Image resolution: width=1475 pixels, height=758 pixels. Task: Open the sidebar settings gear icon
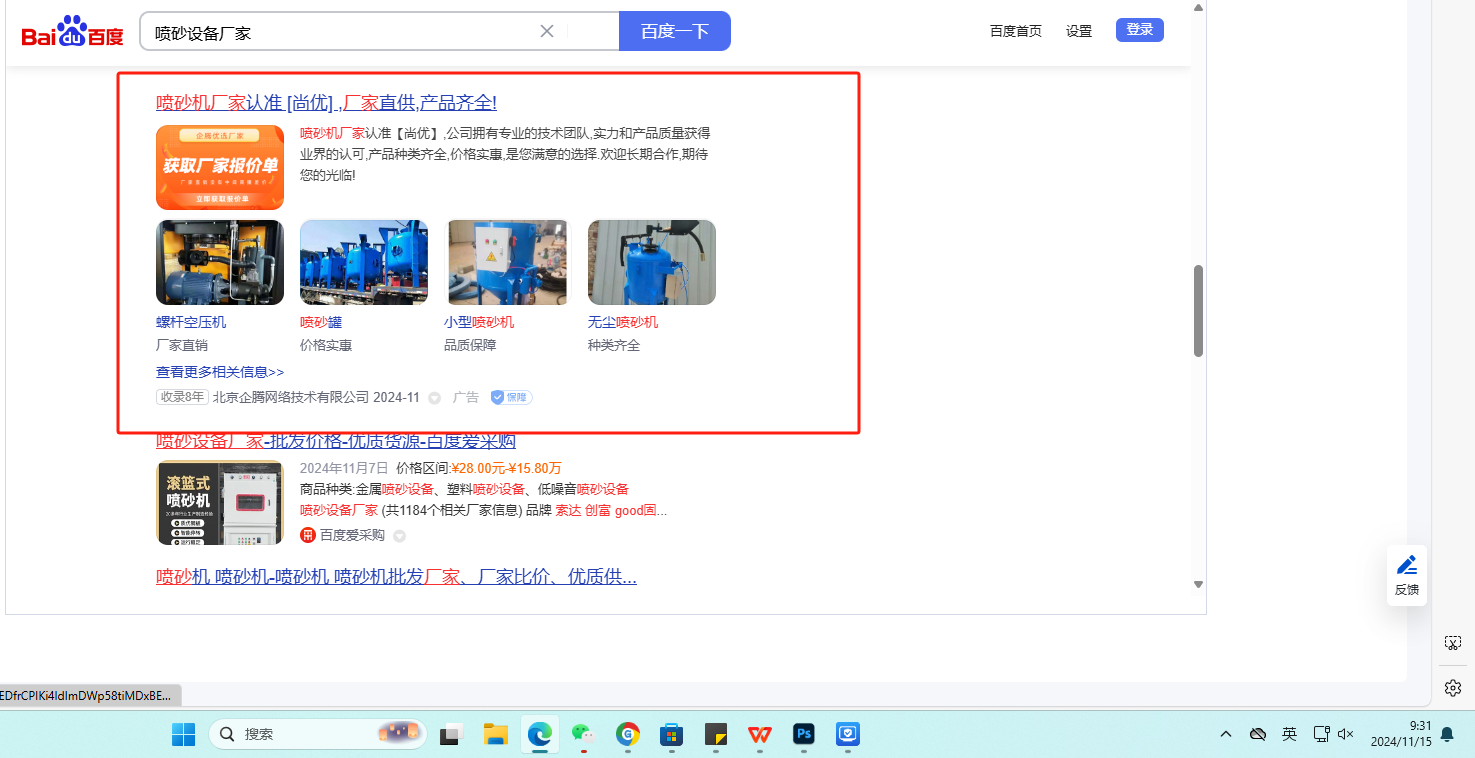tap(1453, 688)
